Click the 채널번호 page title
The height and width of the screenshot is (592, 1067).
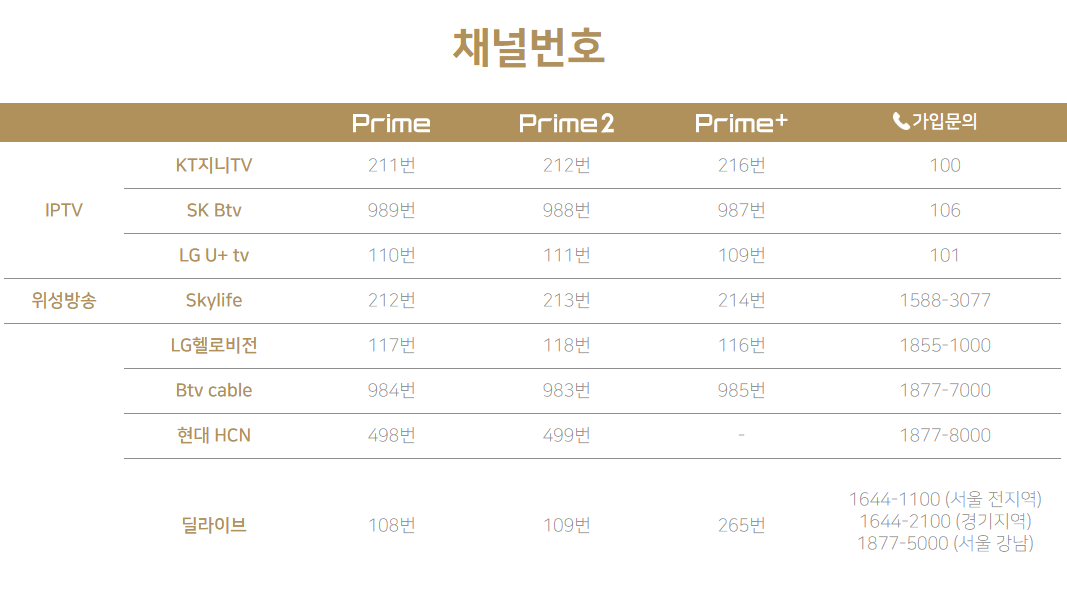tap(529, 47)
